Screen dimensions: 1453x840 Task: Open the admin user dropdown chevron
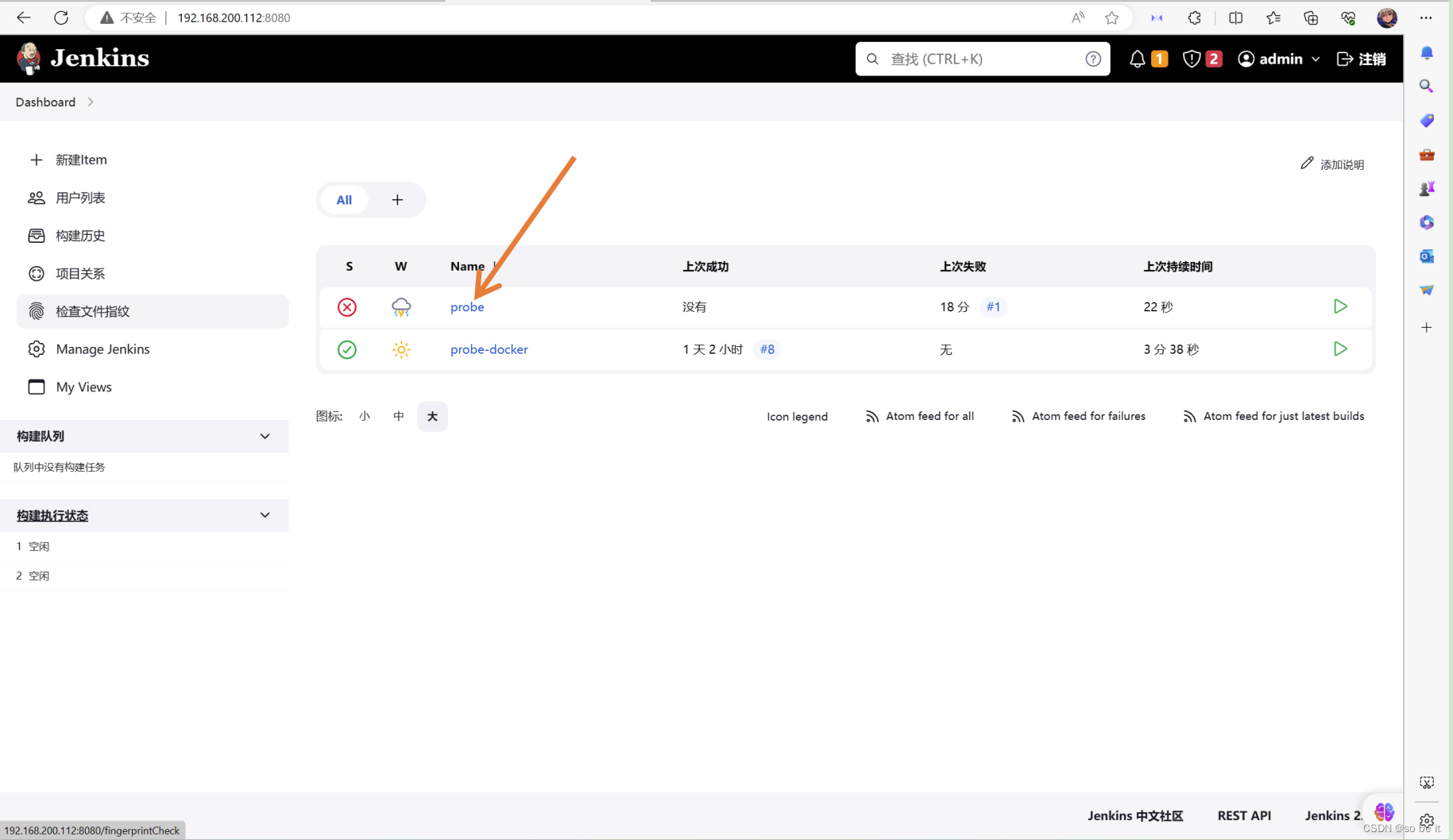1316,60
